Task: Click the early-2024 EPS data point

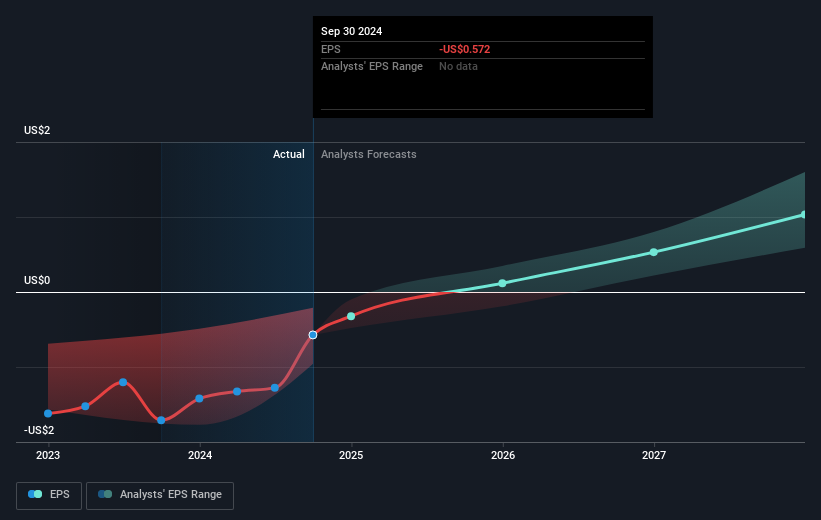Action: click(x=199, y=399)
